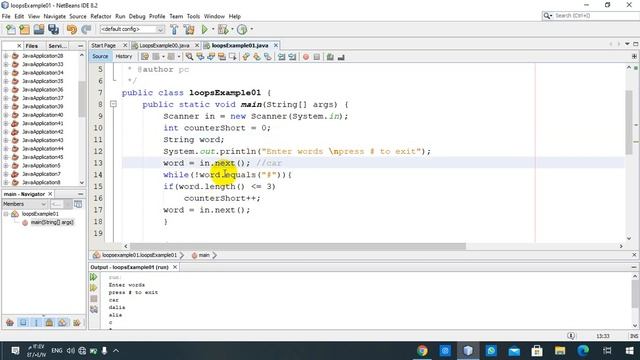
Task: Open the Debug menu
Action: [x=137, y=16]
